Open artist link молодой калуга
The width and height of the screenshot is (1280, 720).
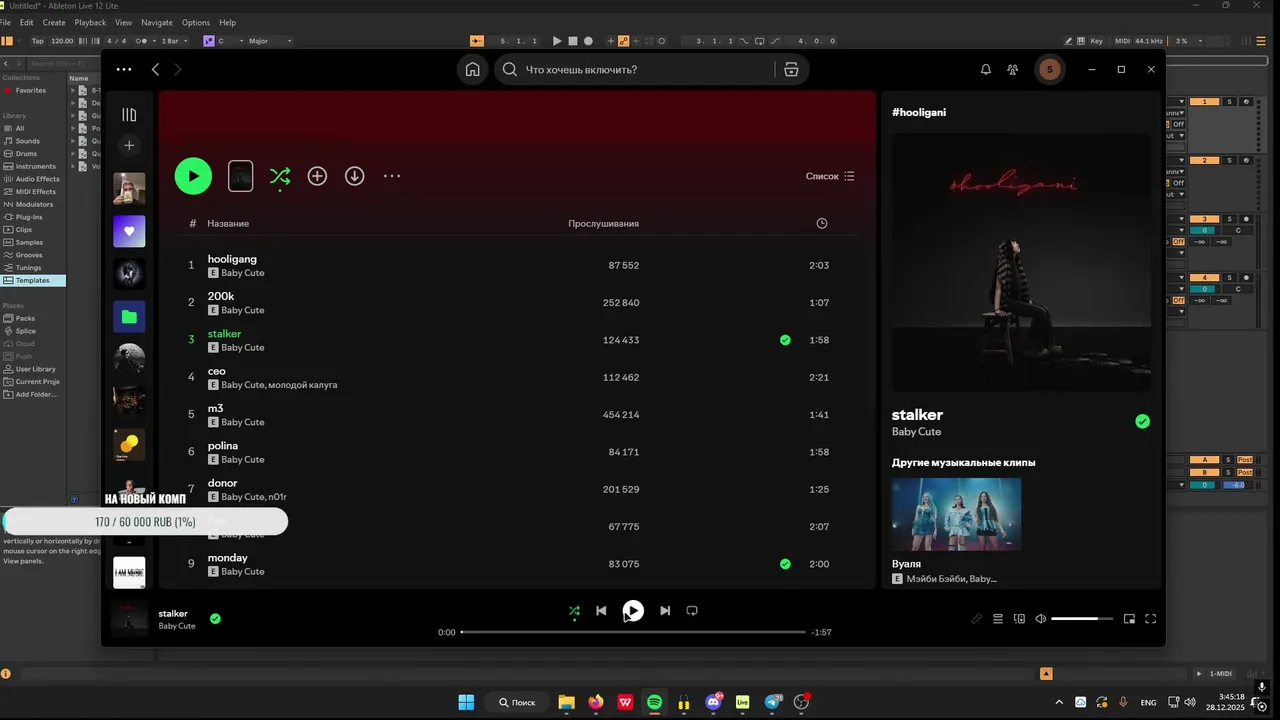point(303,385)
